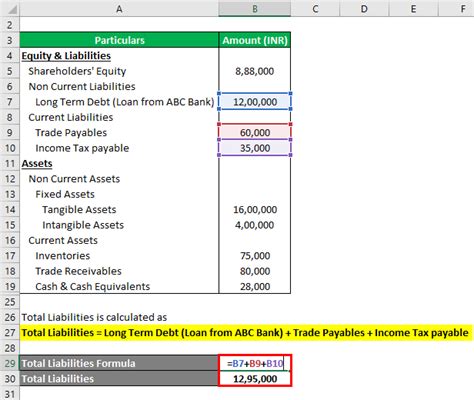Select row 2 header
Screen dimensions: 474x400
click(10, 25)
